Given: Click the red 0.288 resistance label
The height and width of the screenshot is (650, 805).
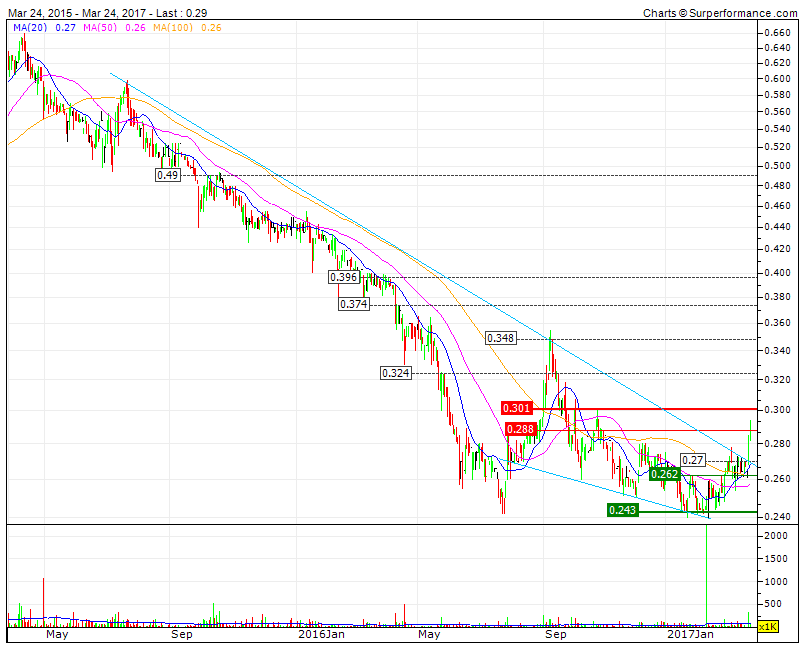Looking at the screenshot, I should tap(521, 429).
